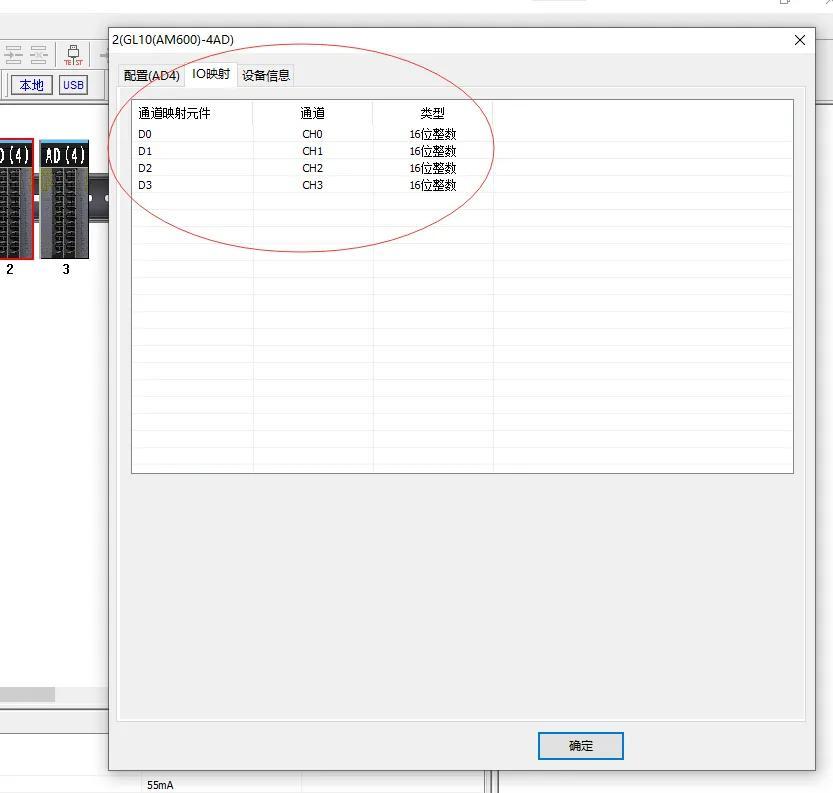This screenshot has height=793, width=833.
Task: Select the AD(4) module in slot 3
Action: pos(65,200)
